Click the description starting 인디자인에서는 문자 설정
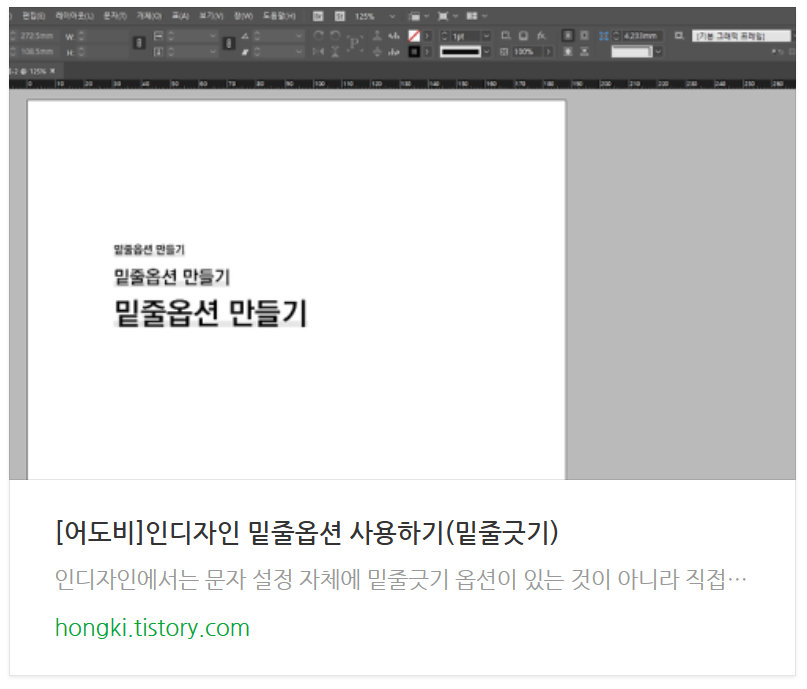 point(401,580)
